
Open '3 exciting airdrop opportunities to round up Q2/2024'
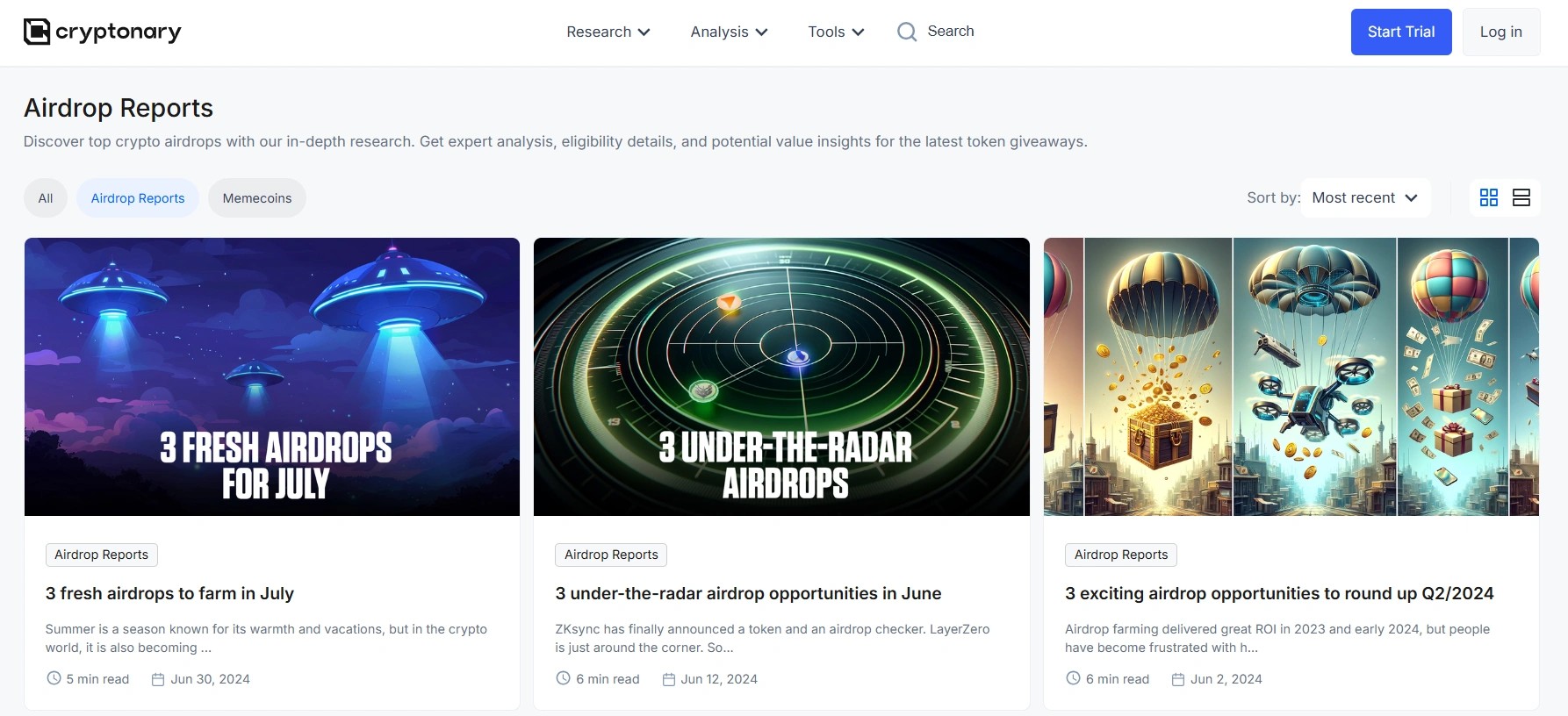coord(1279,593)
